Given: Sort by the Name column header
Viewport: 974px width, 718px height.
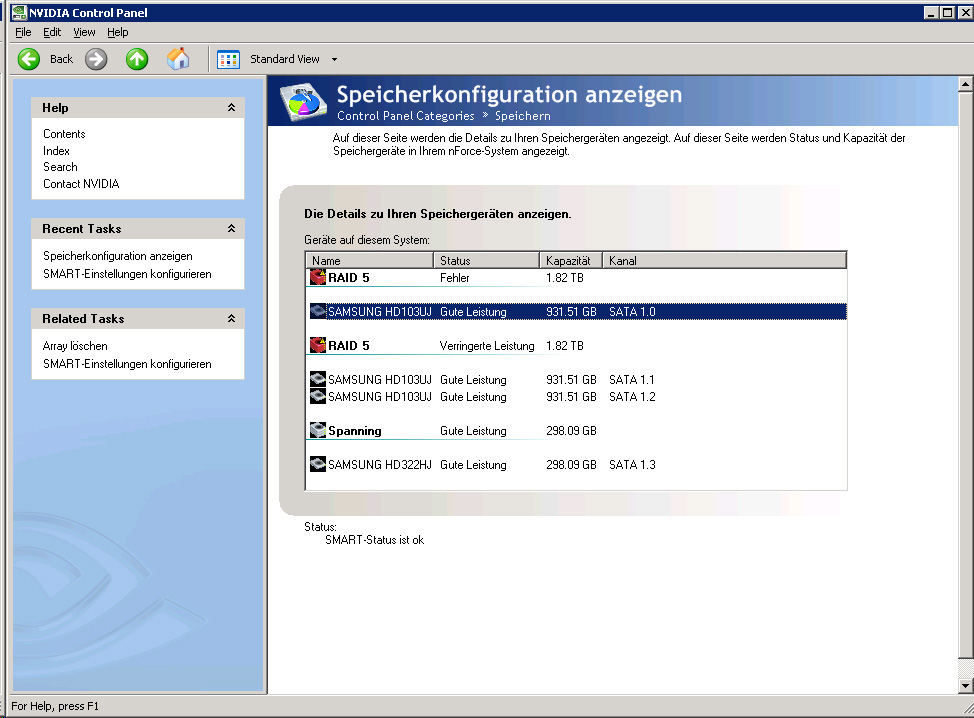Looking at the screenshot, I should click(x=370, y=260).
